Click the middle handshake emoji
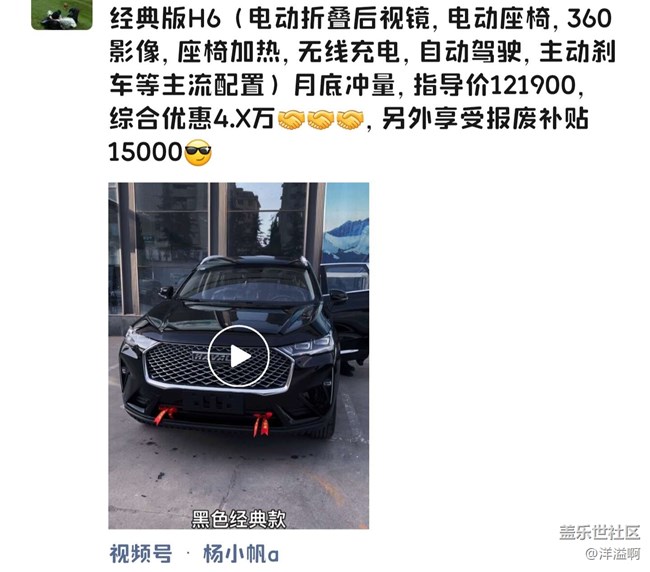 point(320,120)
